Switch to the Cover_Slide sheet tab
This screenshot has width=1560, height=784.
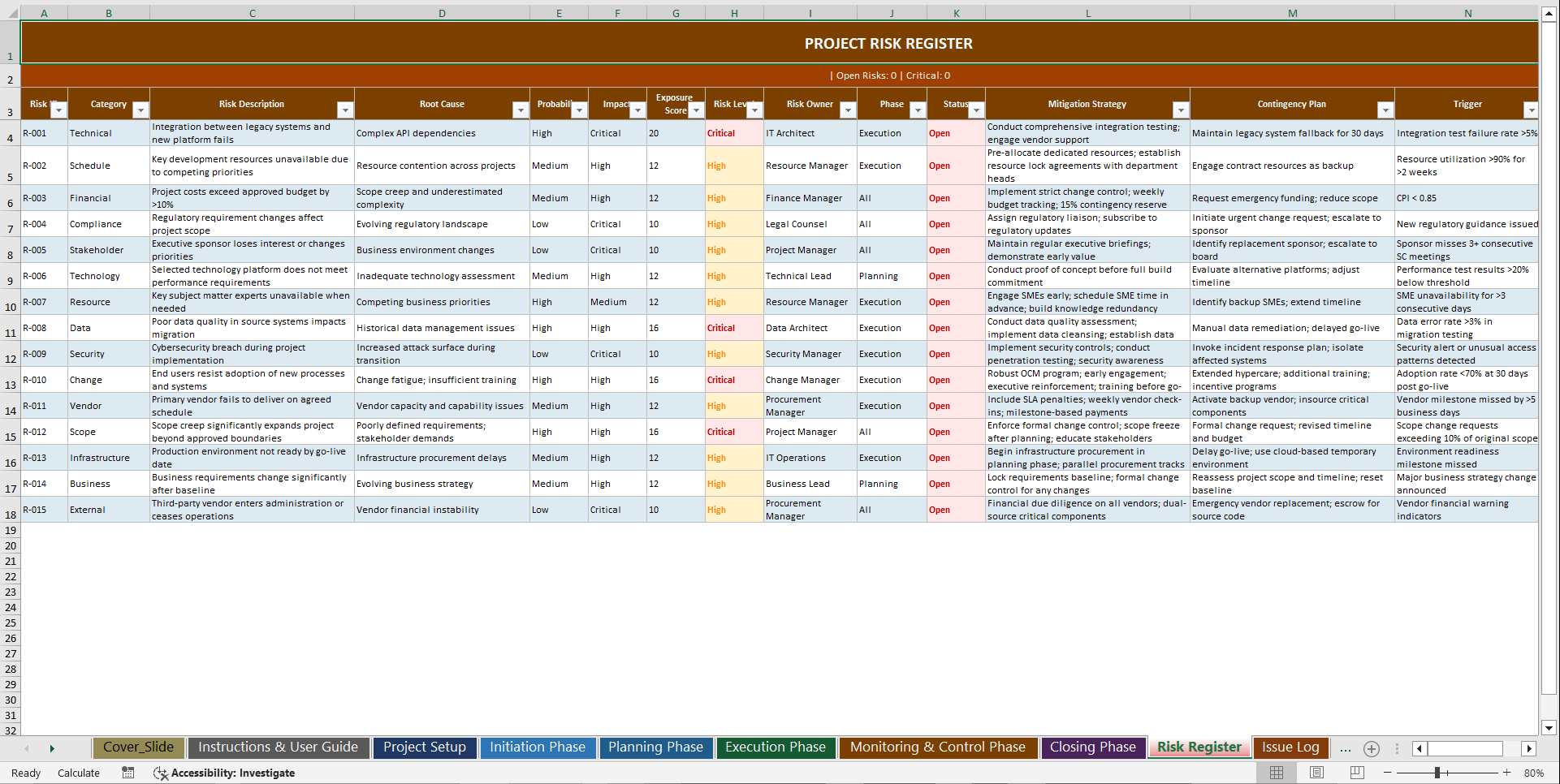pos(138,747)
